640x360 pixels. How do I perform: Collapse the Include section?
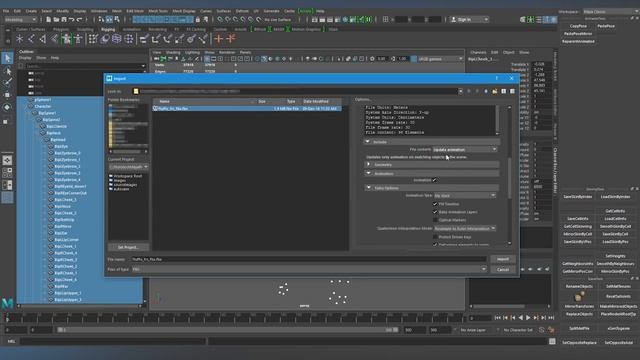pyautogui.click(x=368, y=142)
